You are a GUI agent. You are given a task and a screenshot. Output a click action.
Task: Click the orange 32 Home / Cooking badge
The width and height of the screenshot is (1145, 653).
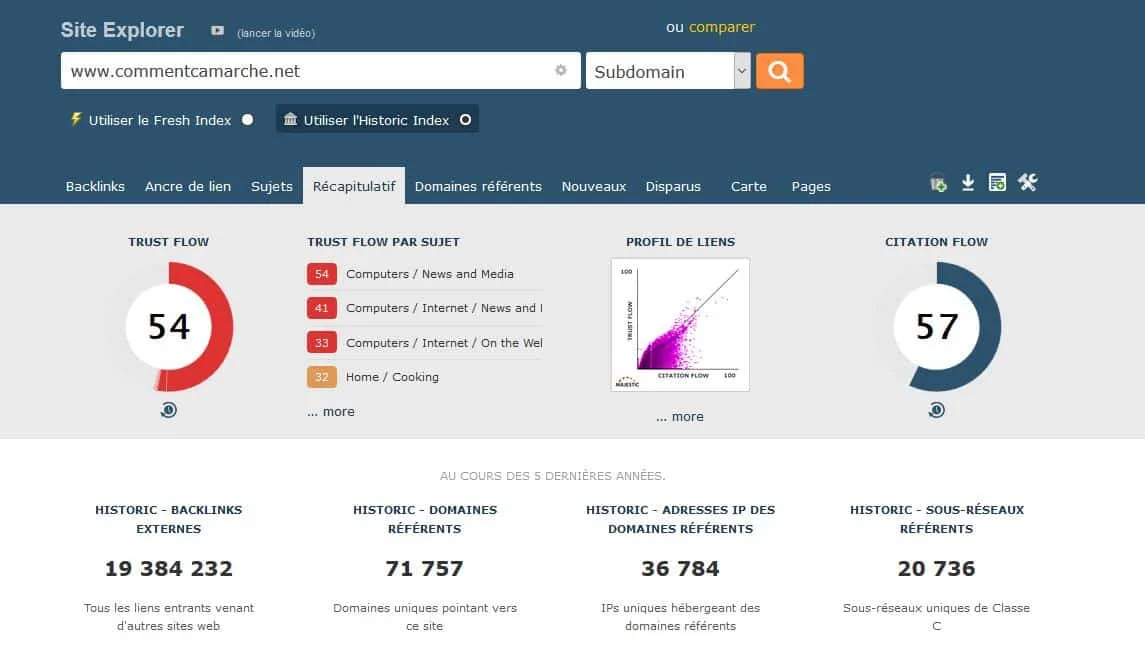tap(321, 377)
